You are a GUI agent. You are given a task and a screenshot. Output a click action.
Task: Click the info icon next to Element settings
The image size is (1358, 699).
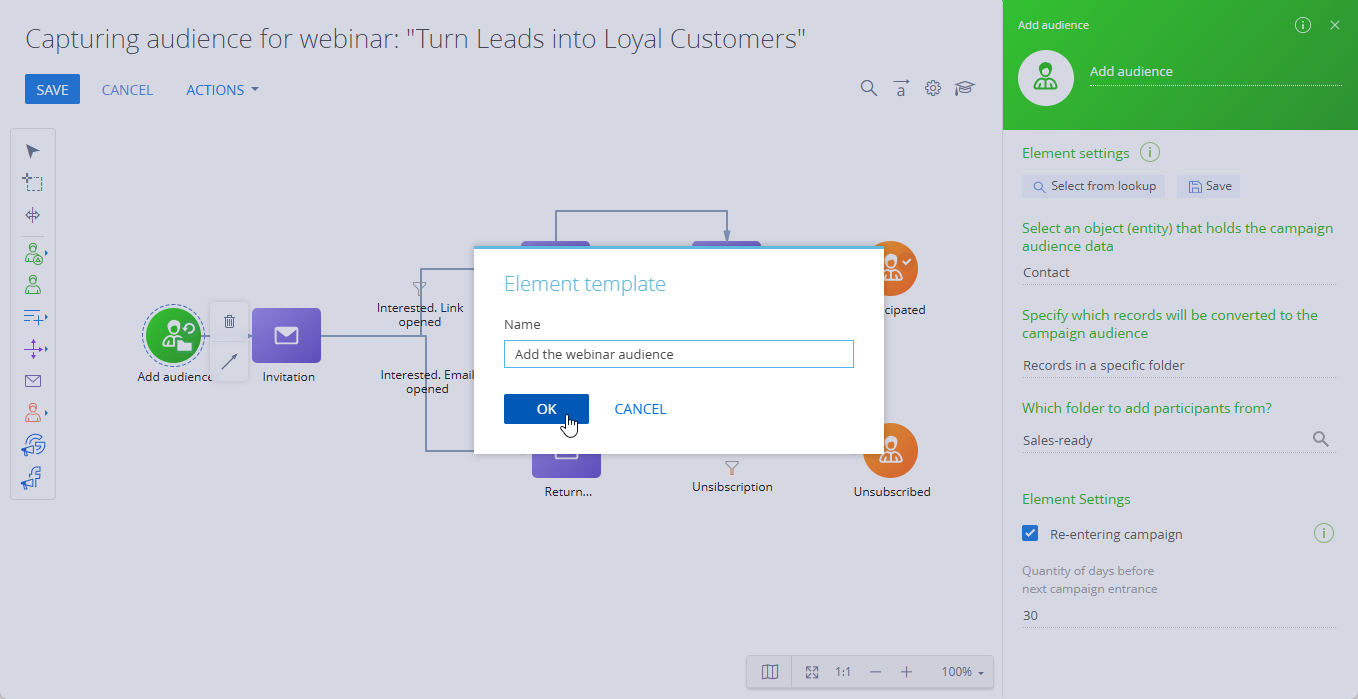click(x=1150, y=153)
